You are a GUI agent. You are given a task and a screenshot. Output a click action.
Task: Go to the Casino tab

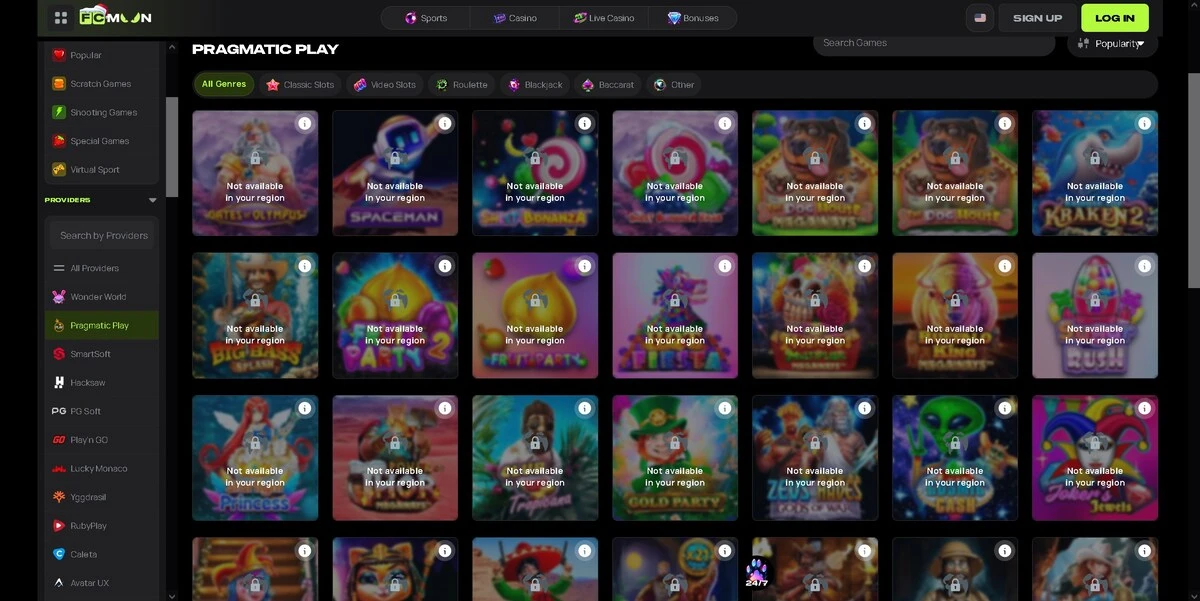click(x=515, y=18)
